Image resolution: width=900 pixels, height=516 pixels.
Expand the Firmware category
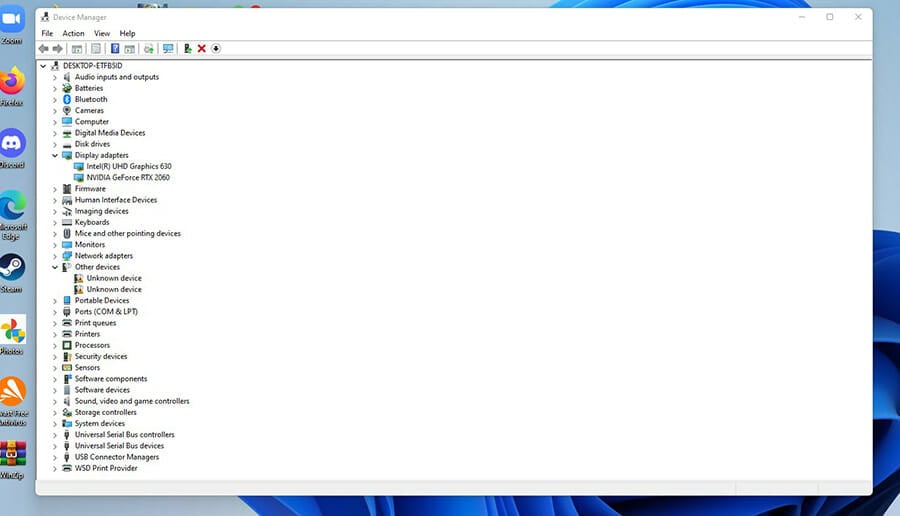coord(55,189)
